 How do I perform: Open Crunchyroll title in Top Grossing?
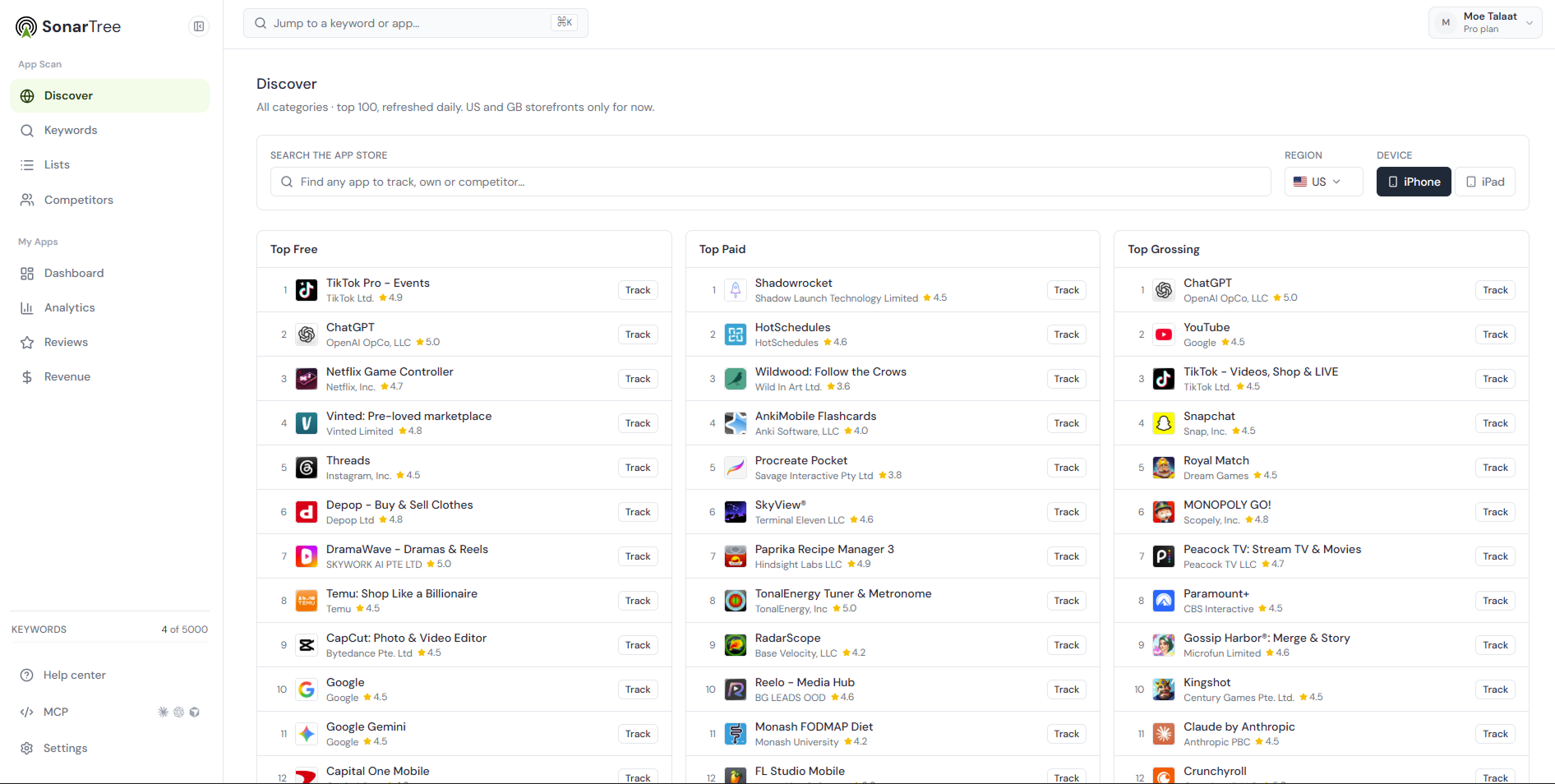pos(1215,771)
